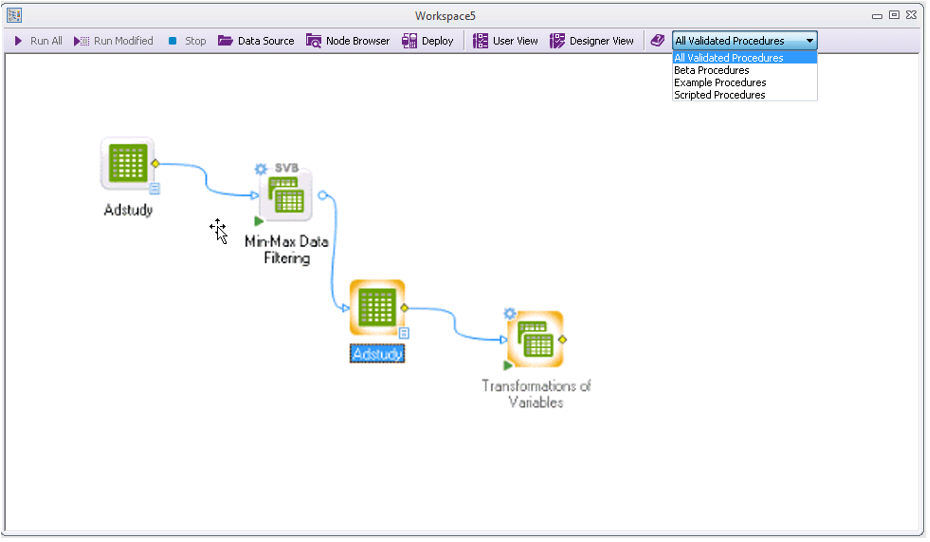Screen dimensions: 930x542
Task: Open the Node Browser
Action: pyautogui.click(x=348, y=41)
